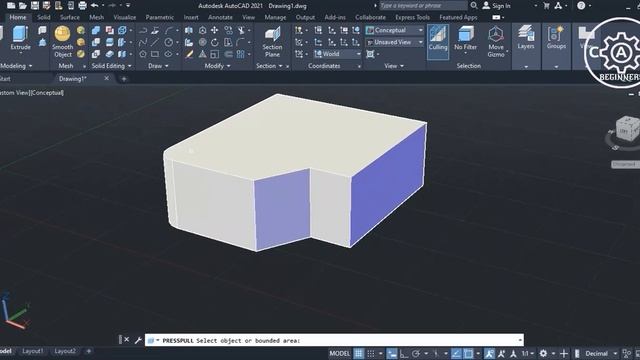Image resolution: width=640 pixels, height=360 pixels.
Task: Select the Rectangle tool in Draw panel
Action: tap(155, 54)
